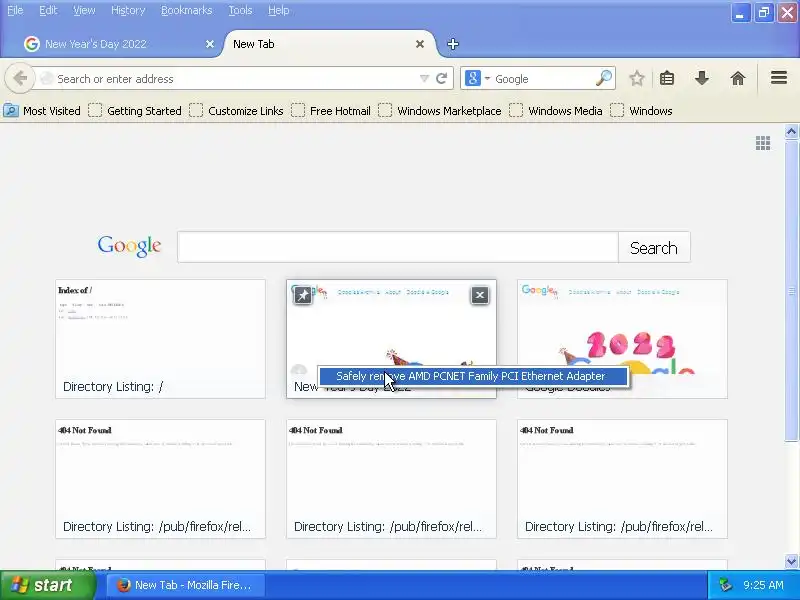The image size is (800, 600).
Task: Open Customize Links bookmark
Action: click(236, 111)
